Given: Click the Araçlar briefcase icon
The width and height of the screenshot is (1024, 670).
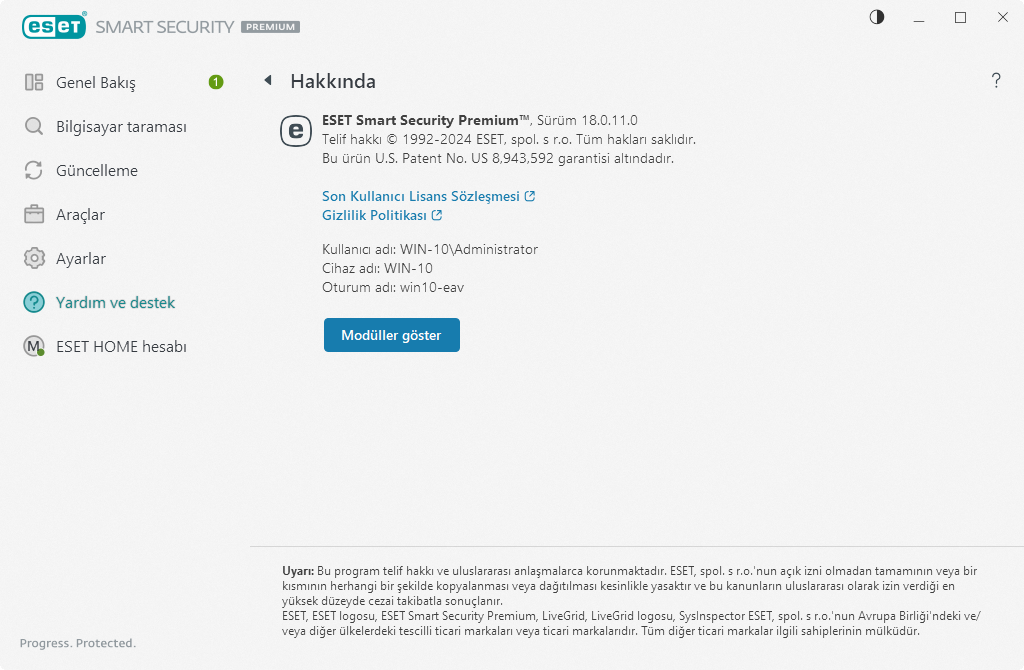Looking at the screenshot, I should (34, 214).
